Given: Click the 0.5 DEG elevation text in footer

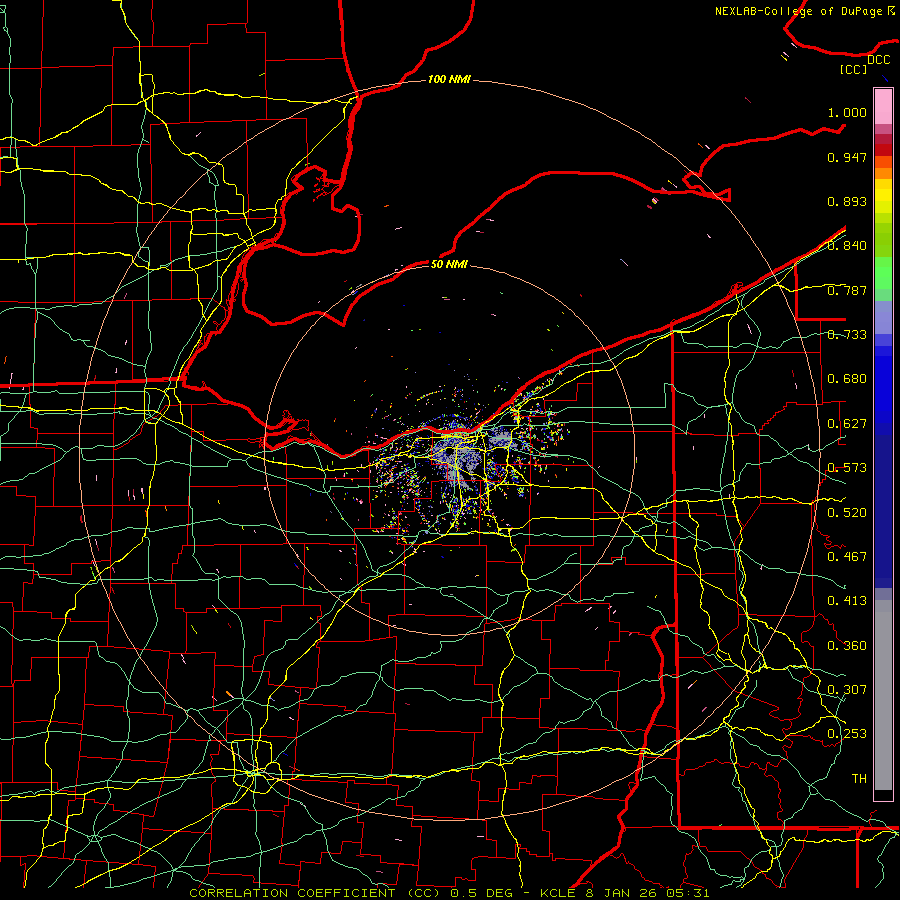Looking at the screenshot, I should [481, 893].
